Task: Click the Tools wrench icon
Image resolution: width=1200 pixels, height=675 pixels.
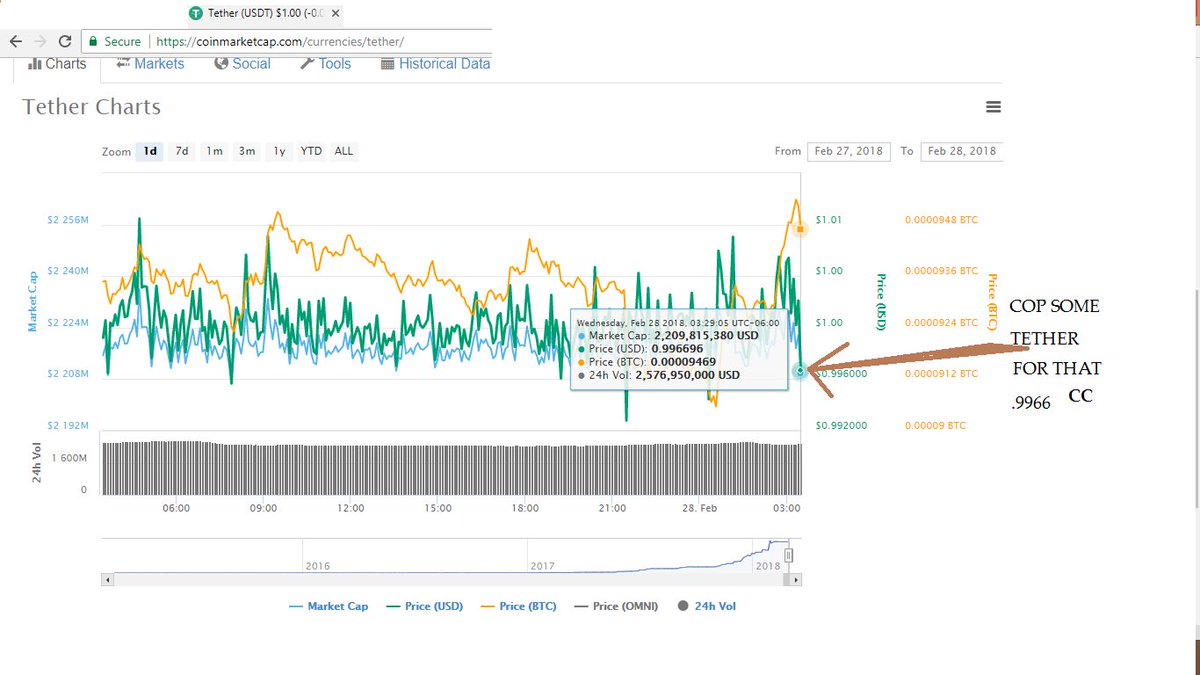Action: tap(308, 63)
